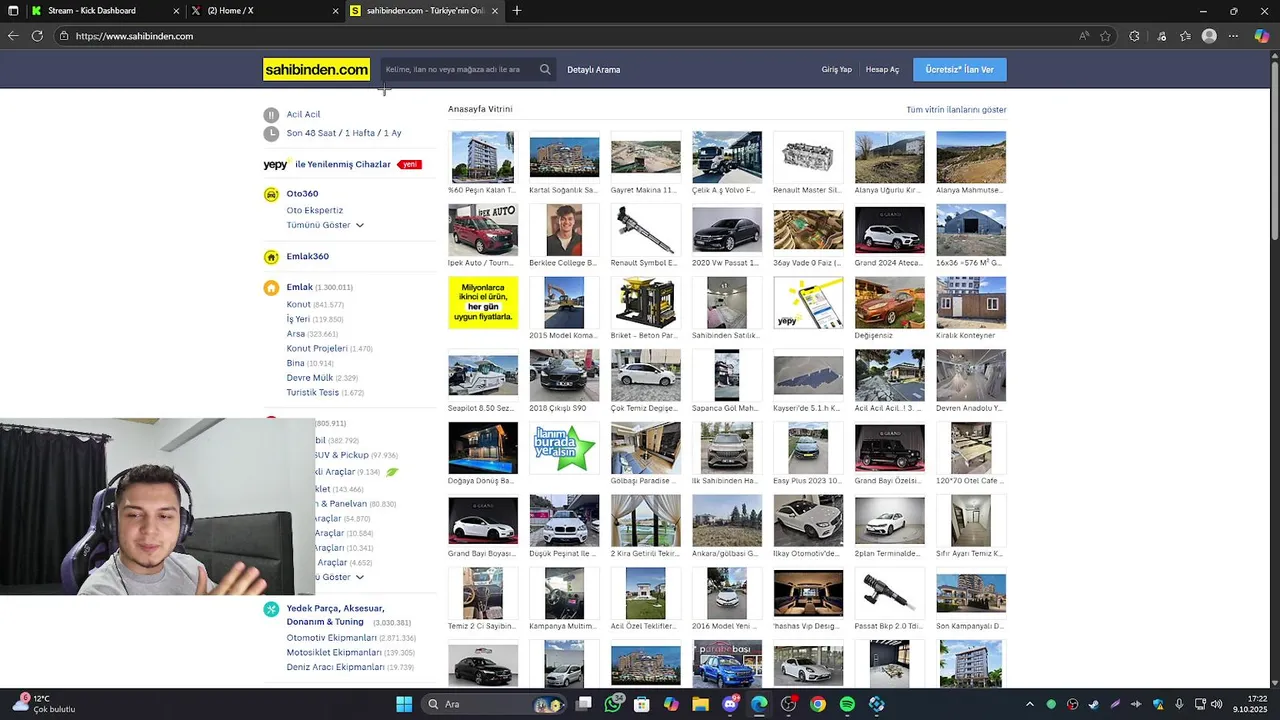Open Spotify from the taskbar
Screen dimensions: 1280x720
[847, 704]
